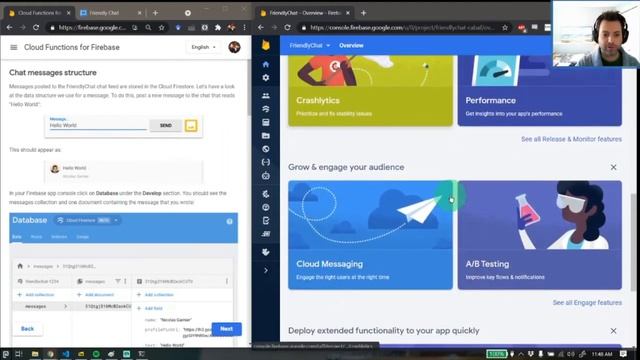Open the A/B Testing card
Viewport: 640px width, 360px height.
coord(540,235)
